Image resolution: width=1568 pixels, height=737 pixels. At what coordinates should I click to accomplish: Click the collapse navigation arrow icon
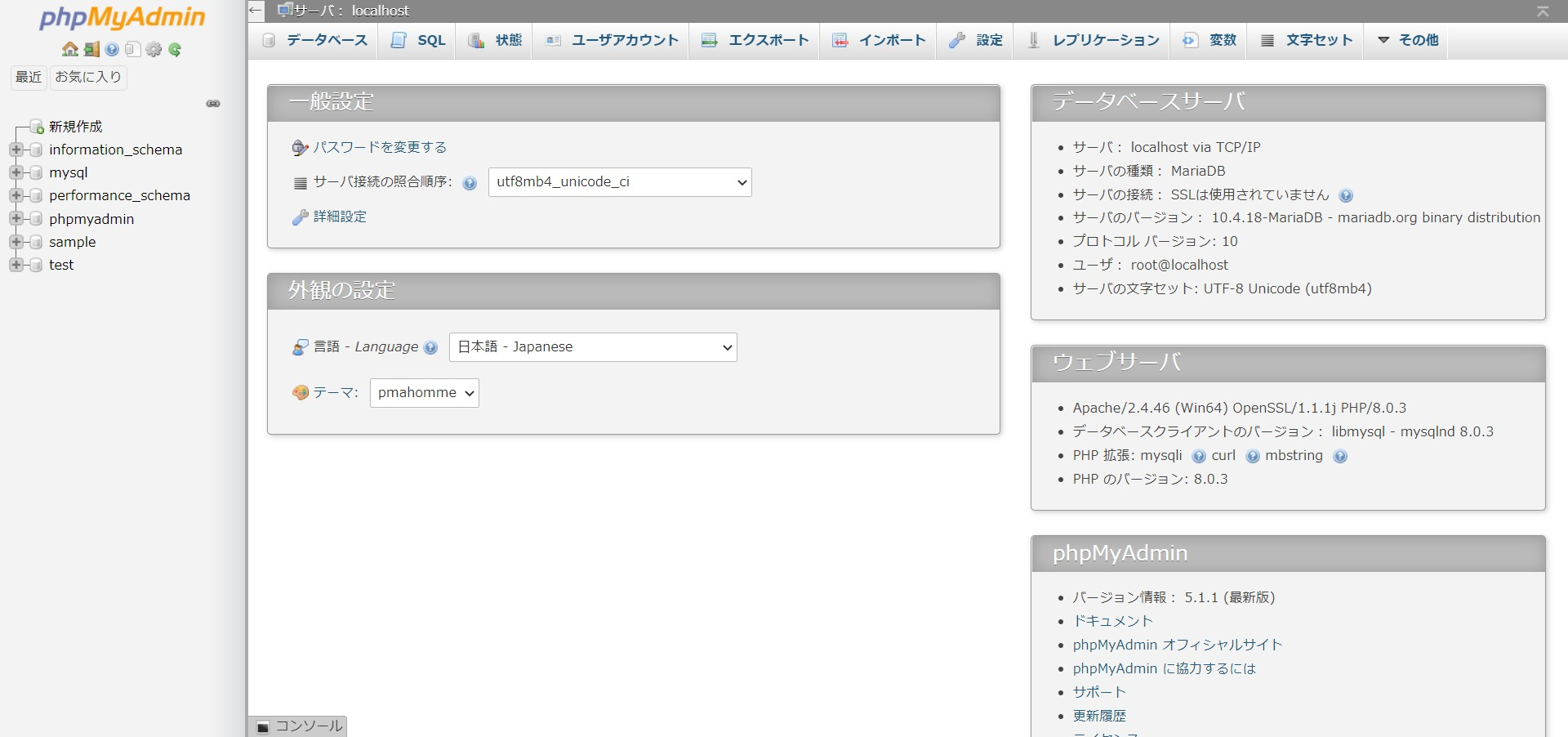coord(256,11)
